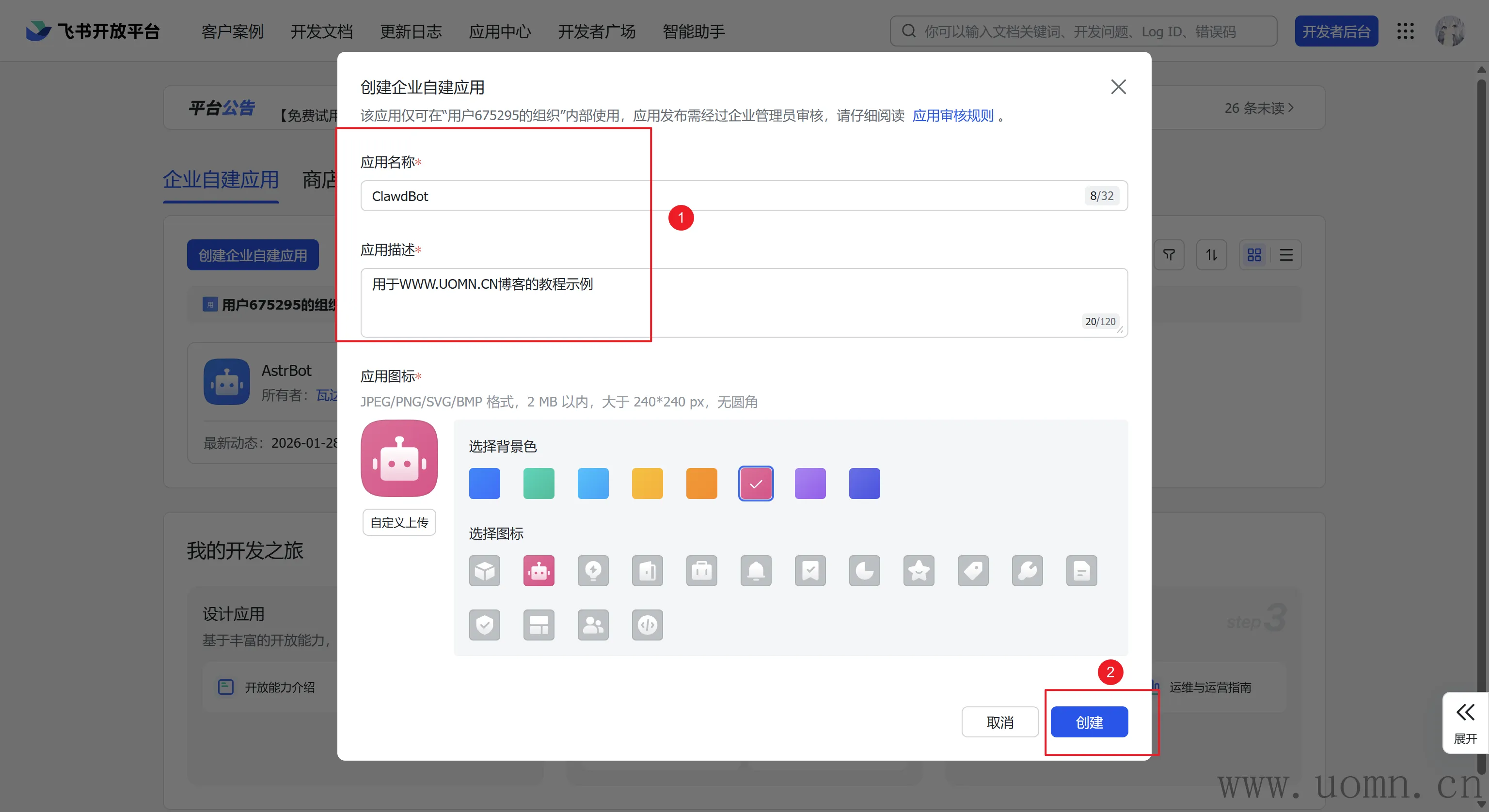Select the bell notification app icon
1489x812 pixels.
point(756,571)
